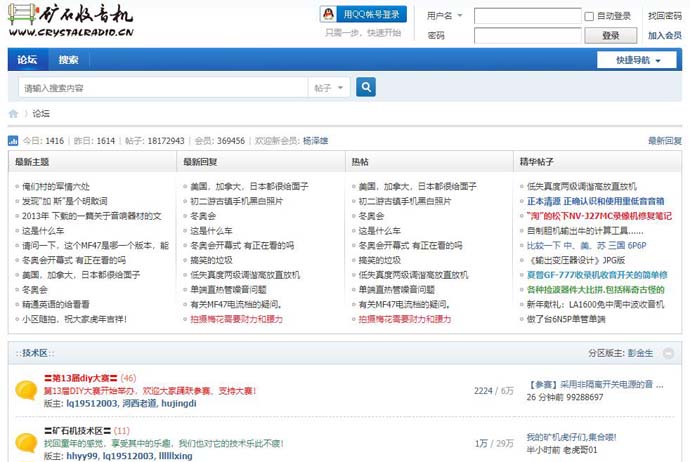Click the 矿石机技术区 forum bubble icon
The height and width of the screenshot is (462, 690).
coord(26,443)
